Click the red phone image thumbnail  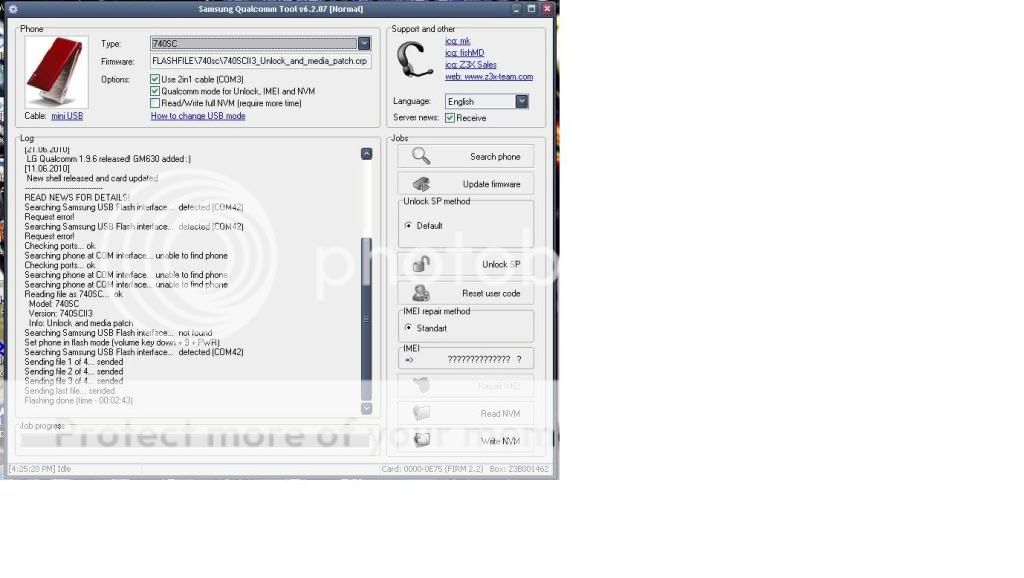click(x=56, y=72)
